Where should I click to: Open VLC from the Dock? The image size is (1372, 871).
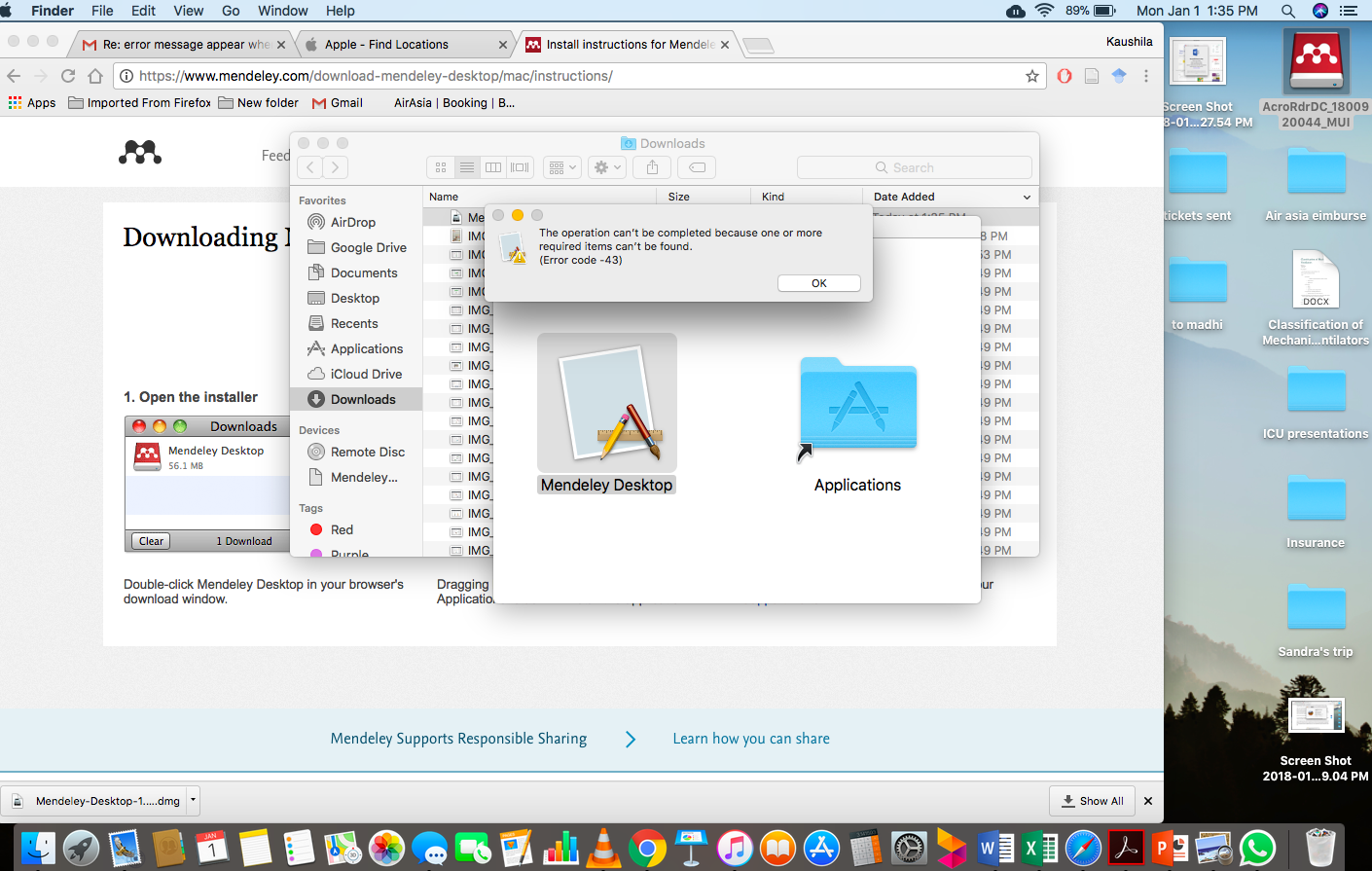pos(603,848)
